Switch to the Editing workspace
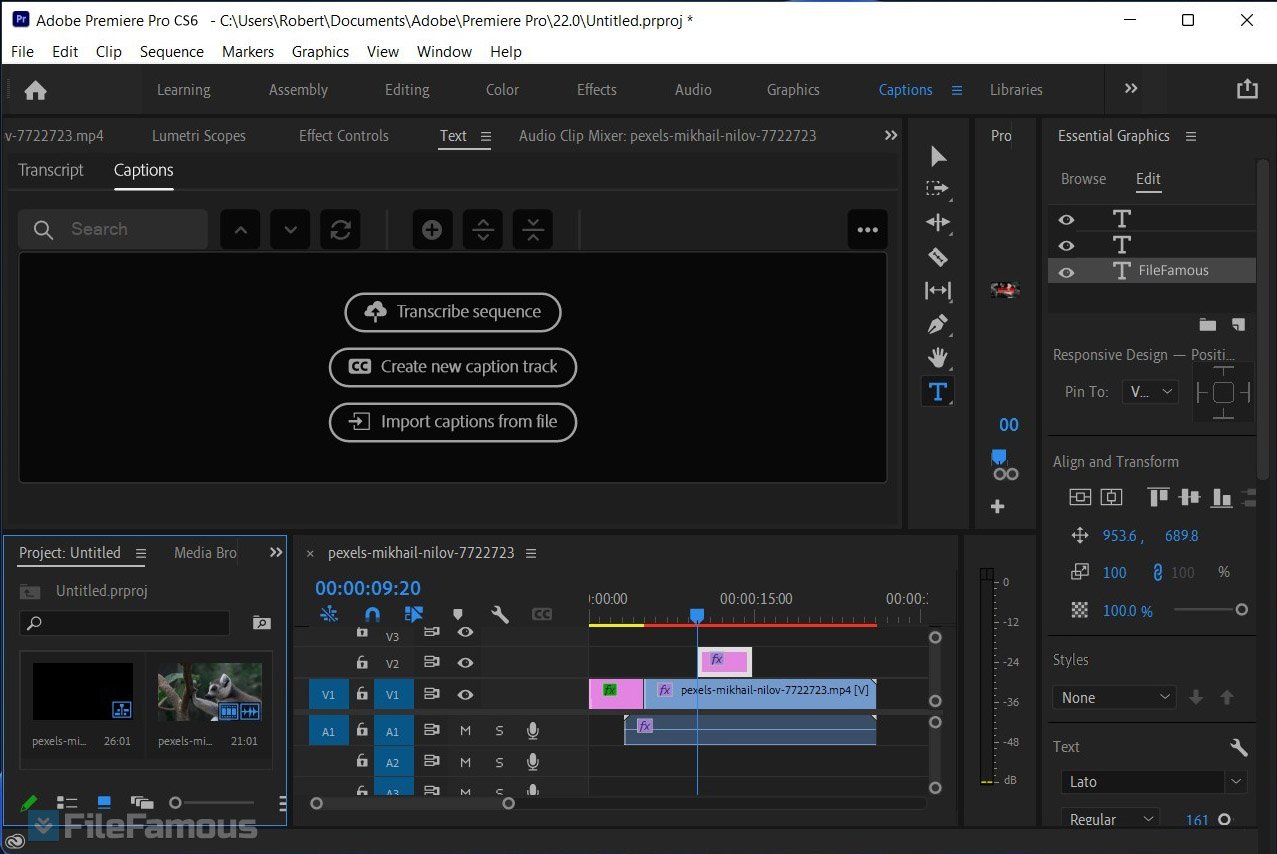The height and width of the screenshot is (854, 1277). 407,90
